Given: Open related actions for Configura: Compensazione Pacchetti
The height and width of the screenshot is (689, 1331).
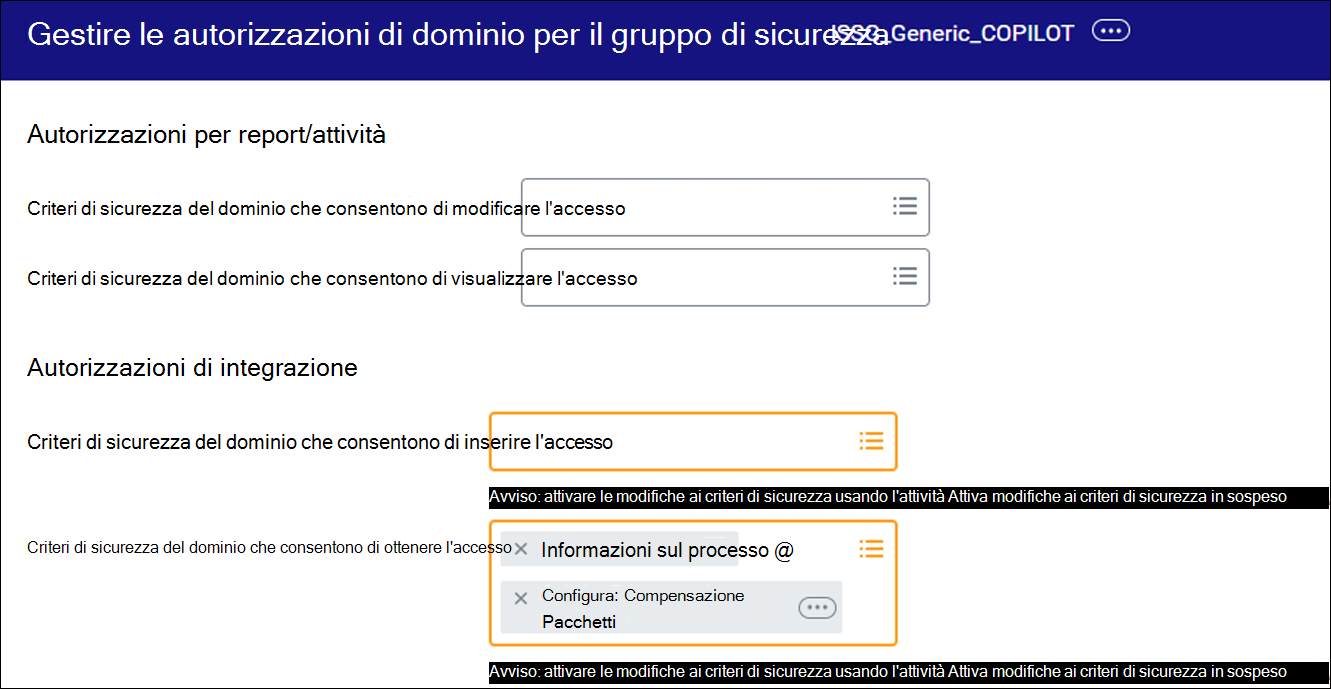Looking at the screenshot, I should tap(817, 608).
